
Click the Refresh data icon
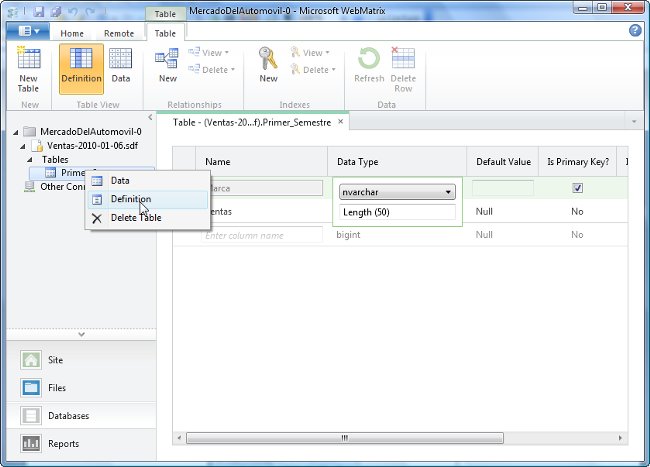(x=369, y=65)
